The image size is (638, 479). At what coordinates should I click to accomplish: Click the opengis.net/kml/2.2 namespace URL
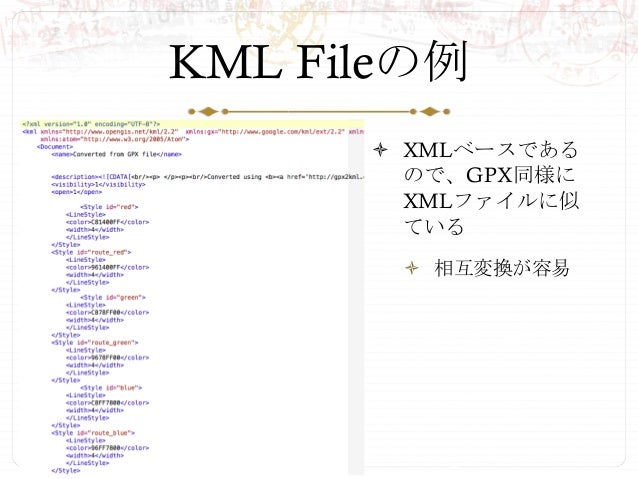tap(120, 132)
